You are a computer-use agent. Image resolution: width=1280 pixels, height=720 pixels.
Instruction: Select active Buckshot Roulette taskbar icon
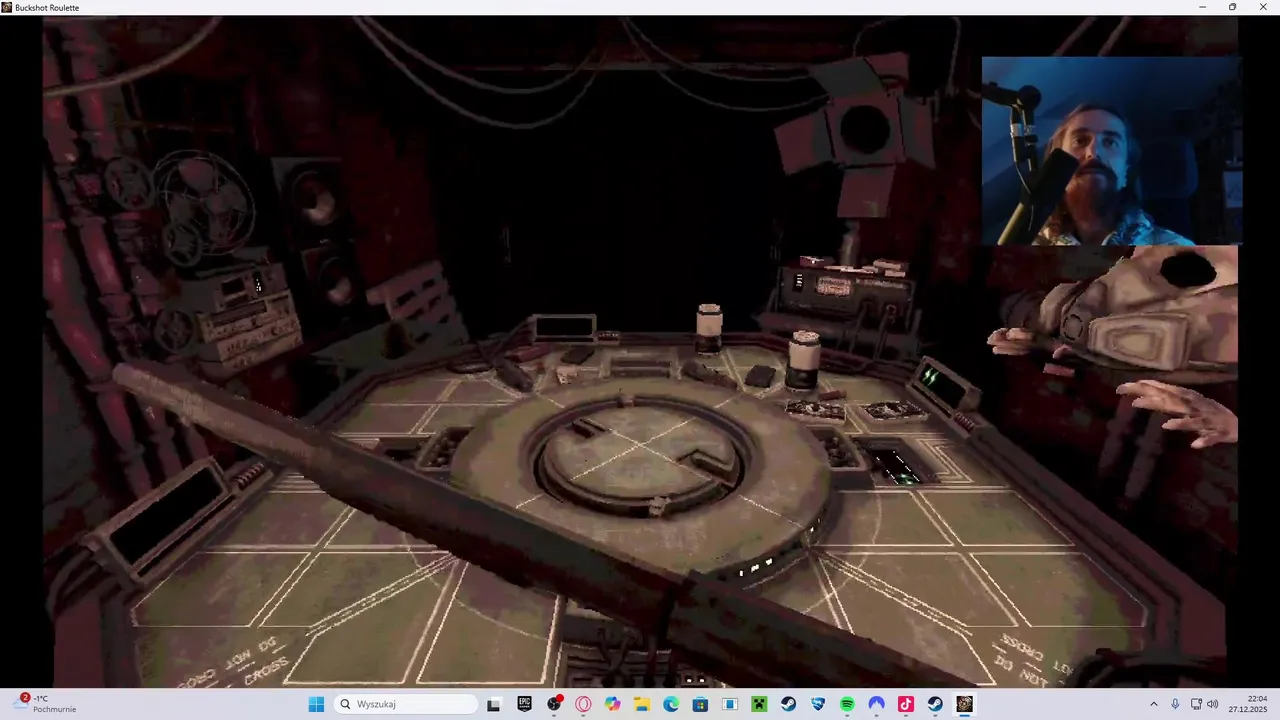click(x=964, y=704)
